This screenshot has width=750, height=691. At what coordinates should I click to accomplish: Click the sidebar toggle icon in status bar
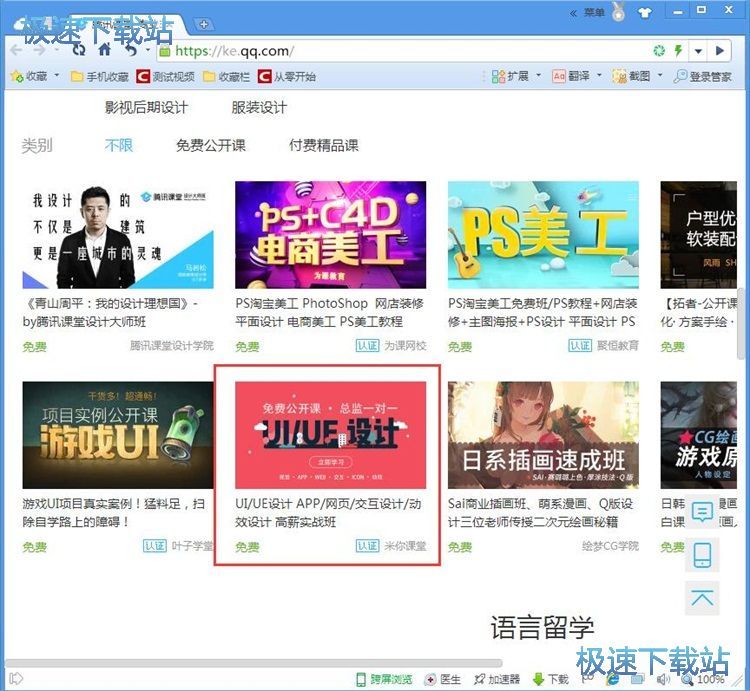[16, 679]
